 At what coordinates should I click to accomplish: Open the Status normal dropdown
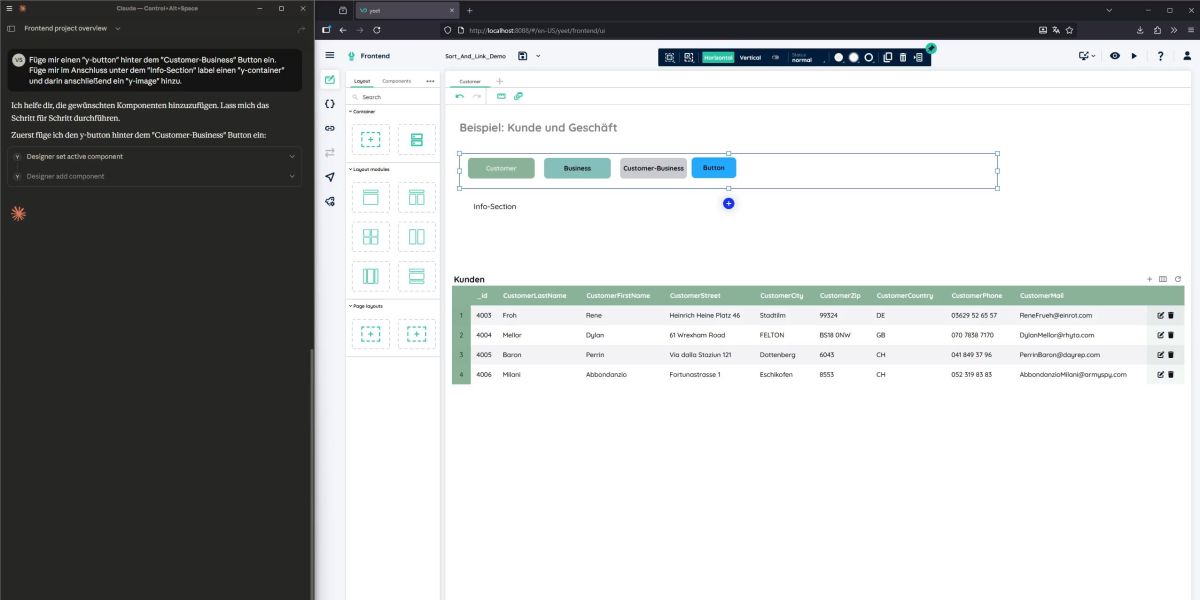[802, 58]
